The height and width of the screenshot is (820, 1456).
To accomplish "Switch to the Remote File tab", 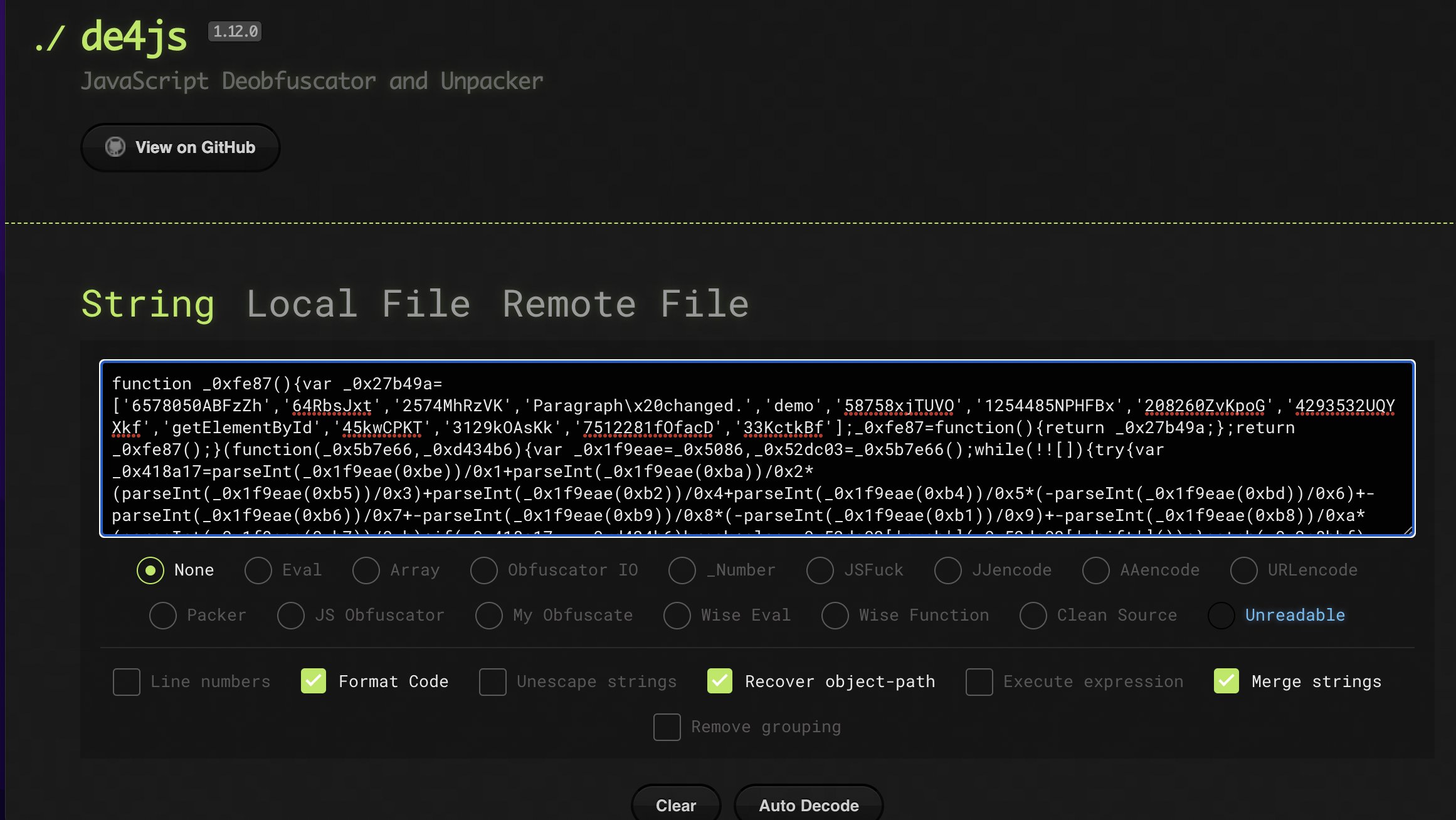I will tap(625, 304).
